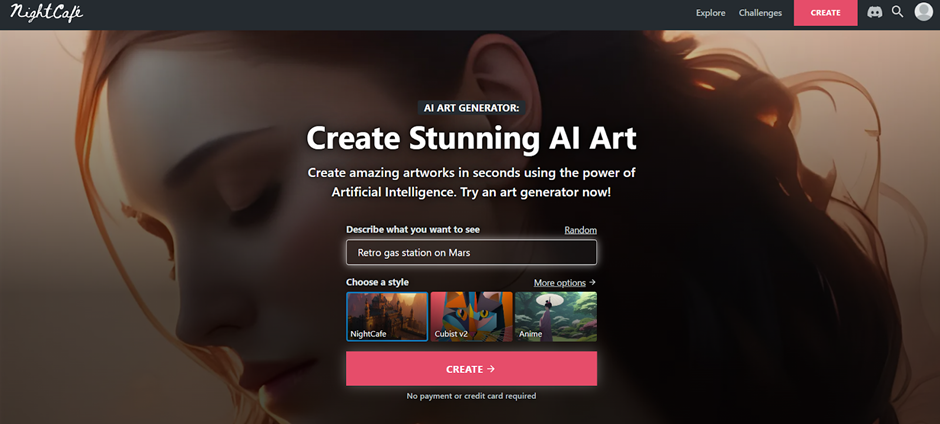Click the AI ART GENERATOR badge
Image resolution: width=940 pixels, height=424 pixels.
[471, 108]
